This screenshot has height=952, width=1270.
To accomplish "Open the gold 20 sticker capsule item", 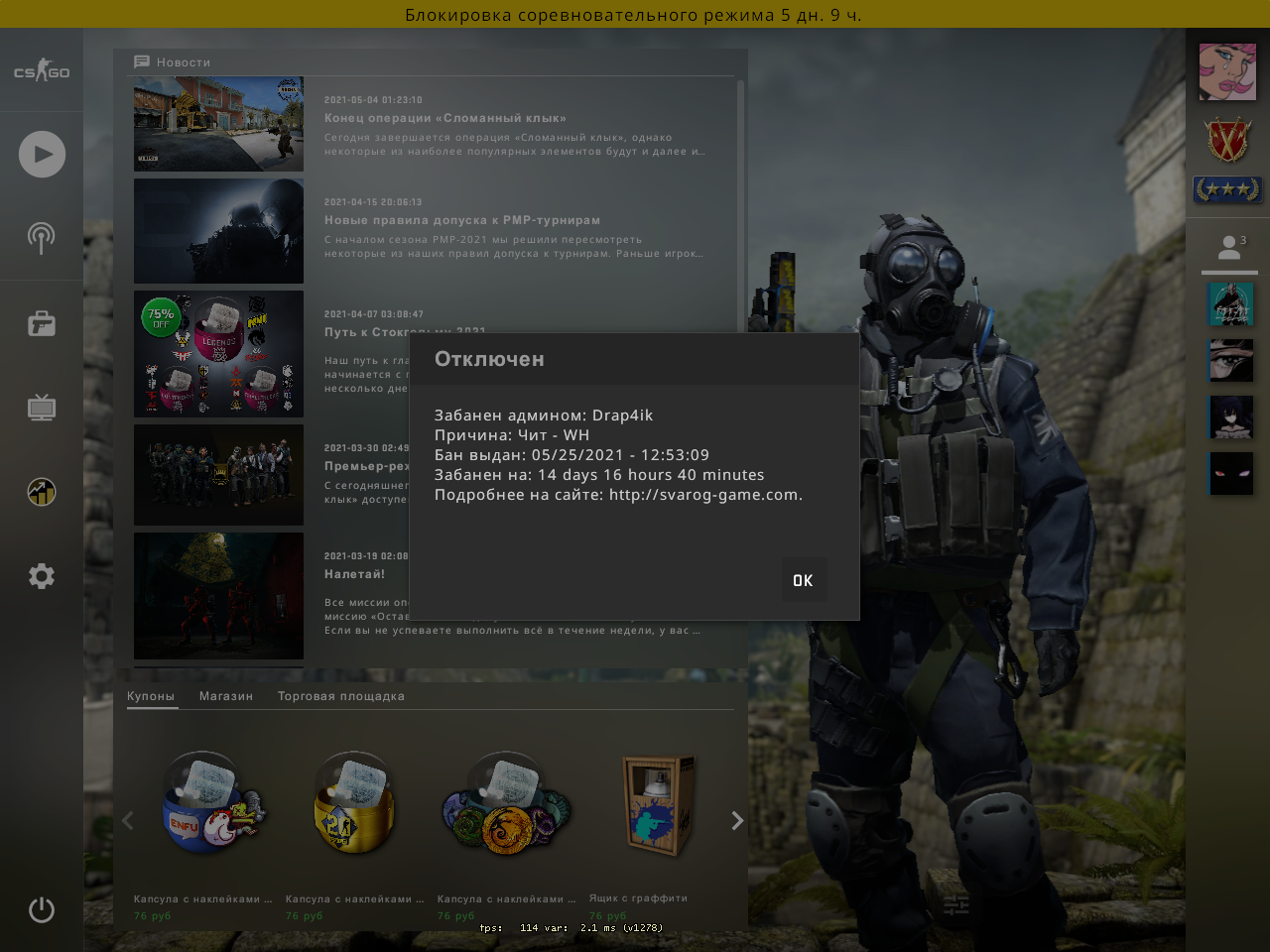I will tap(354, 804).
